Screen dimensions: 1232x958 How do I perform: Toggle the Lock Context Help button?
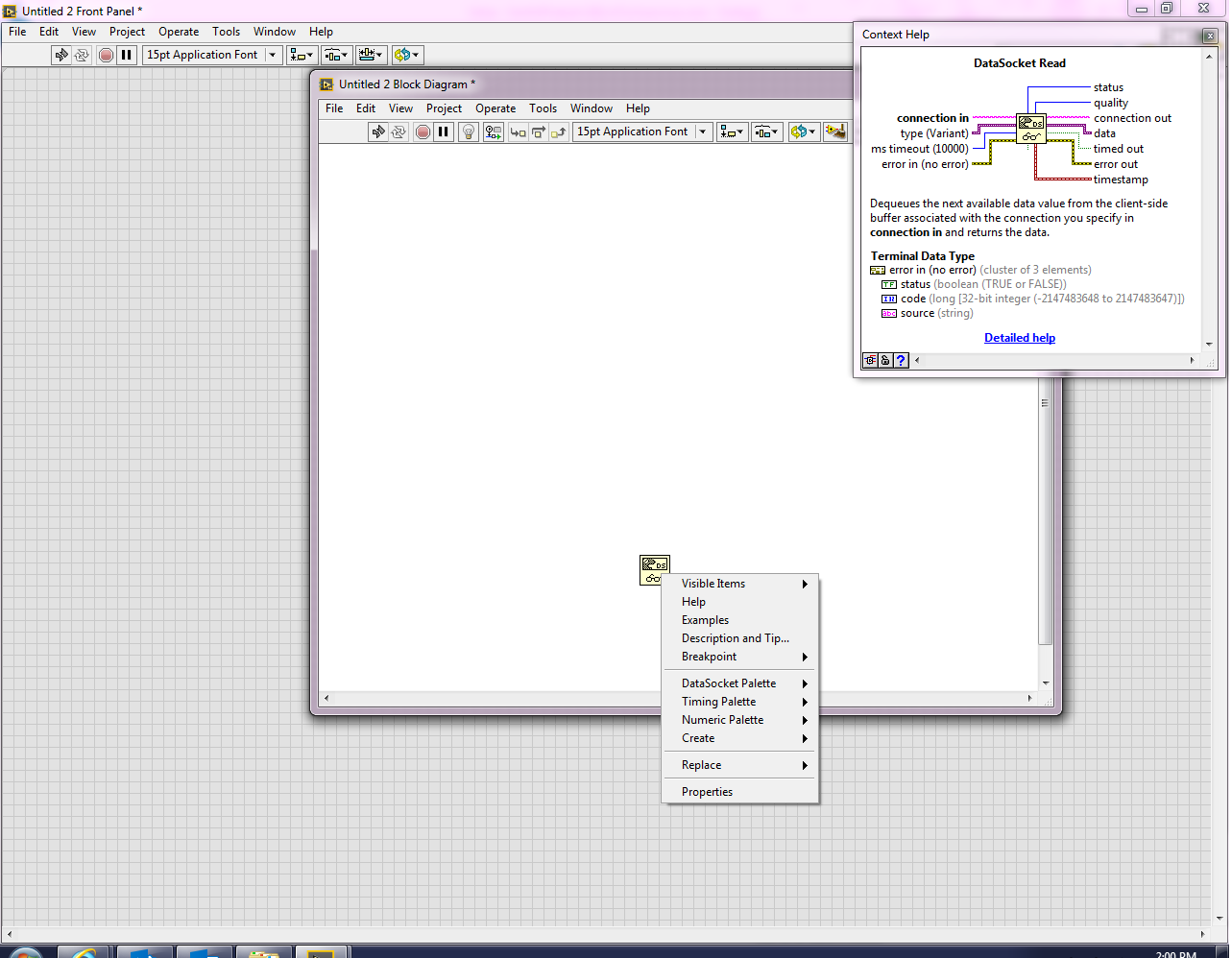pos(885,361)
